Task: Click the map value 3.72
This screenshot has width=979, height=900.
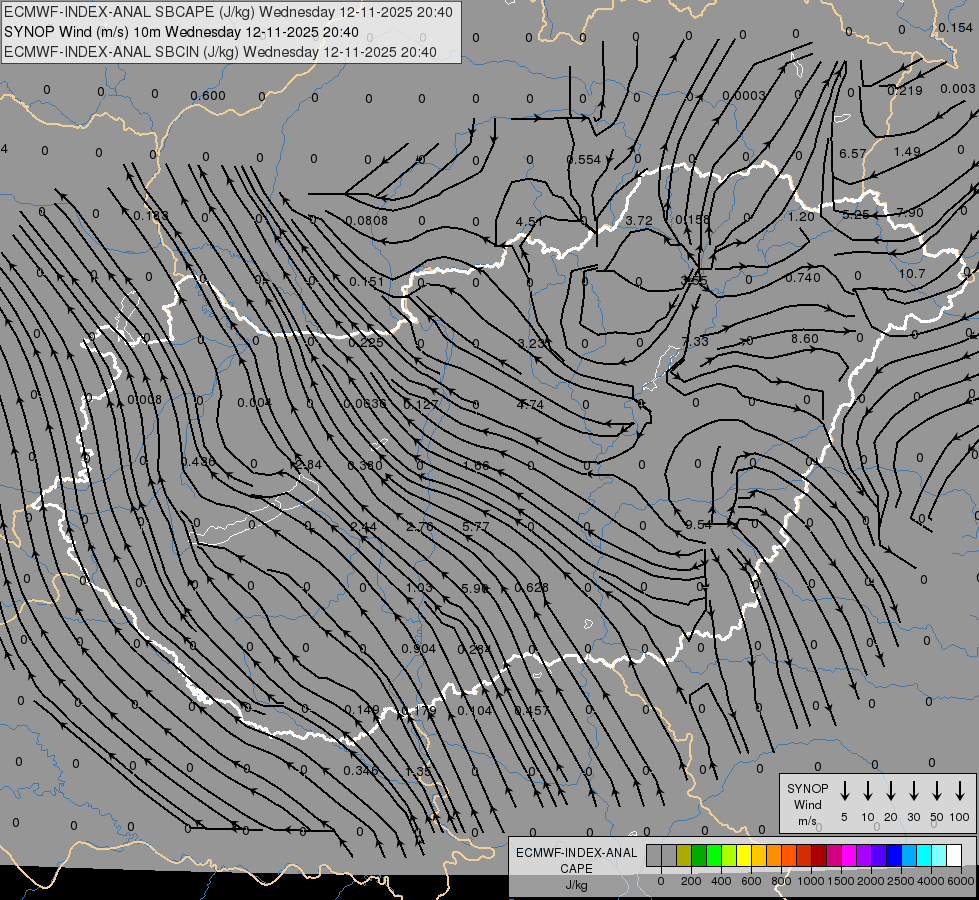Action: pos(639,221)
